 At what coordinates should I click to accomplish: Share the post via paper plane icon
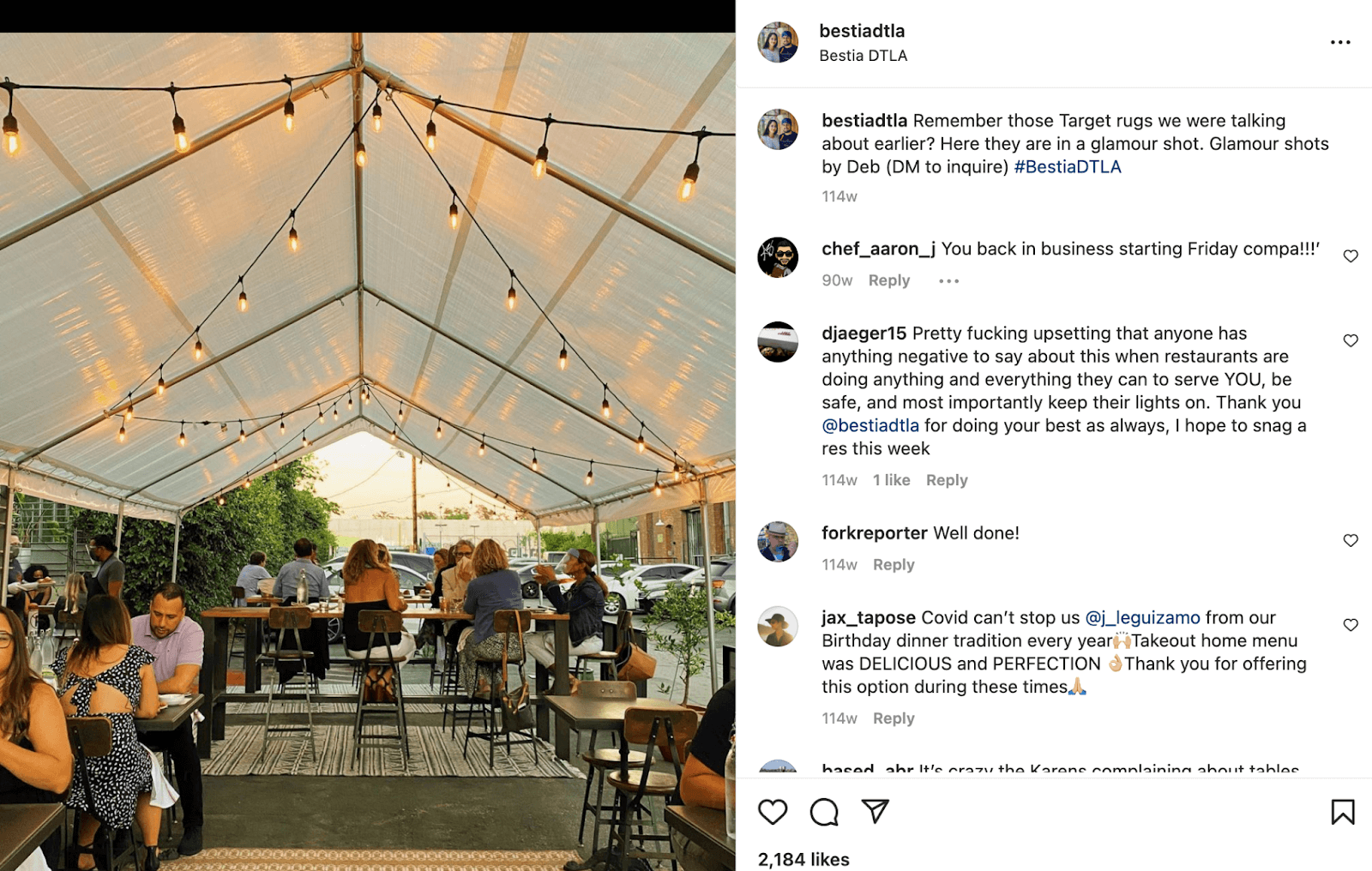pyautogui.click(x=876, y=811)
